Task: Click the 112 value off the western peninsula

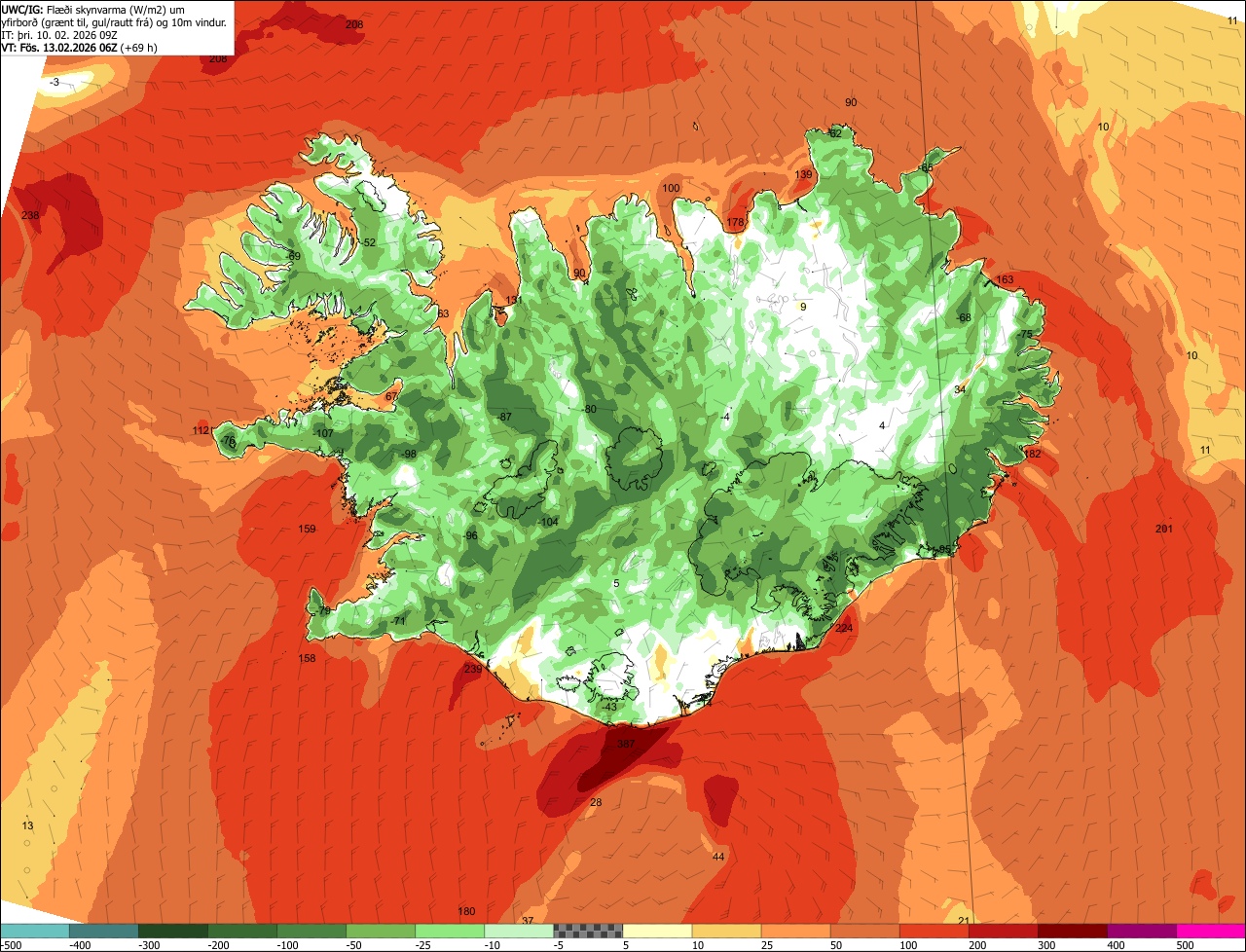Action: click(x=201, y=430)
